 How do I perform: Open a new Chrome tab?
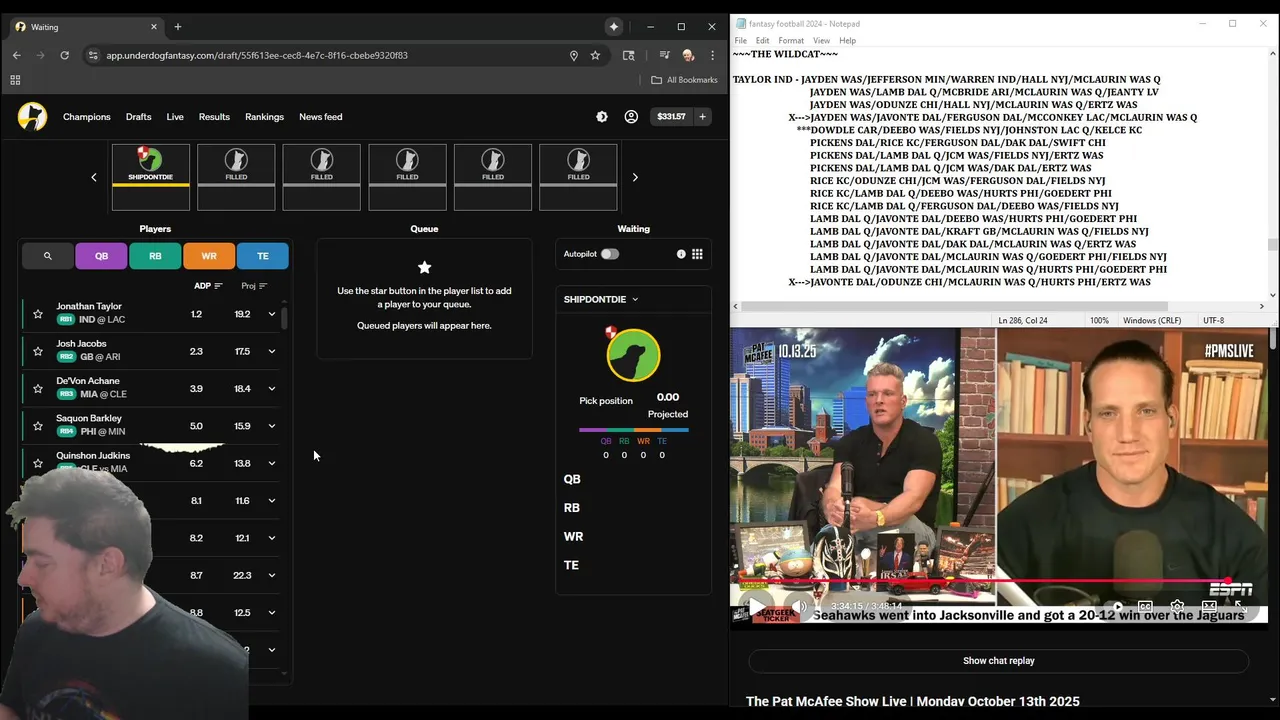pos(178,27)
